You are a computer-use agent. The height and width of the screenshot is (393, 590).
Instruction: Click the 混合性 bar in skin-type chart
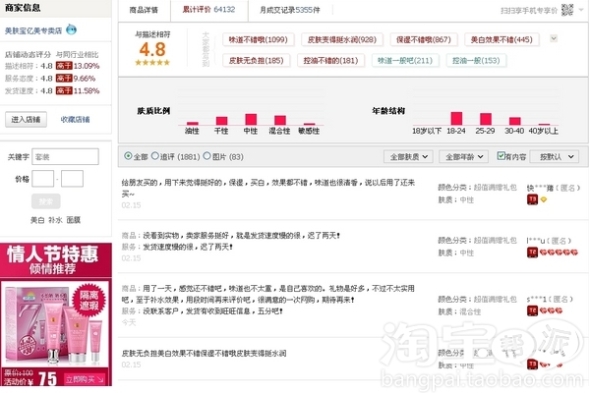click(x=280, y=120)
